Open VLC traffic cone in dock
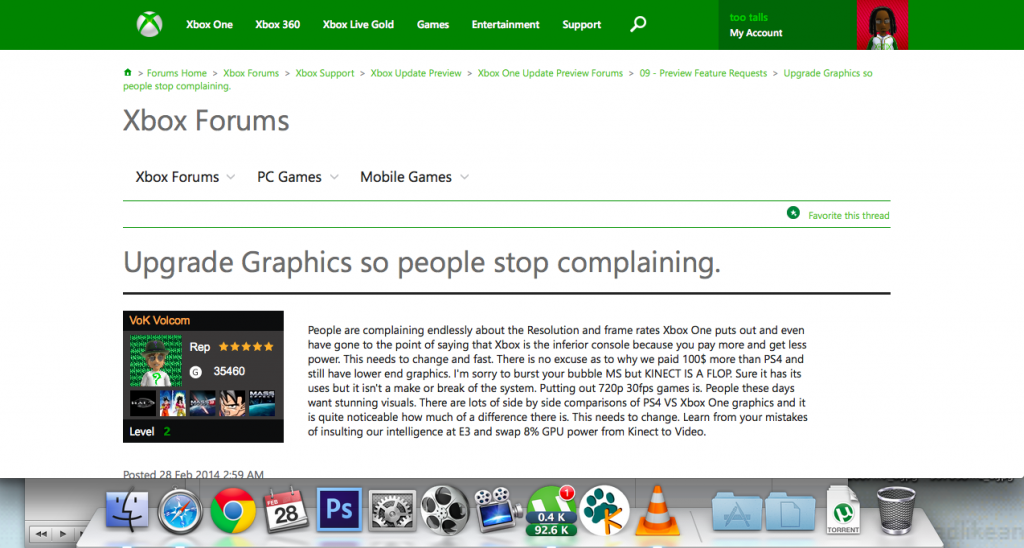 click(x=657, y=510)
